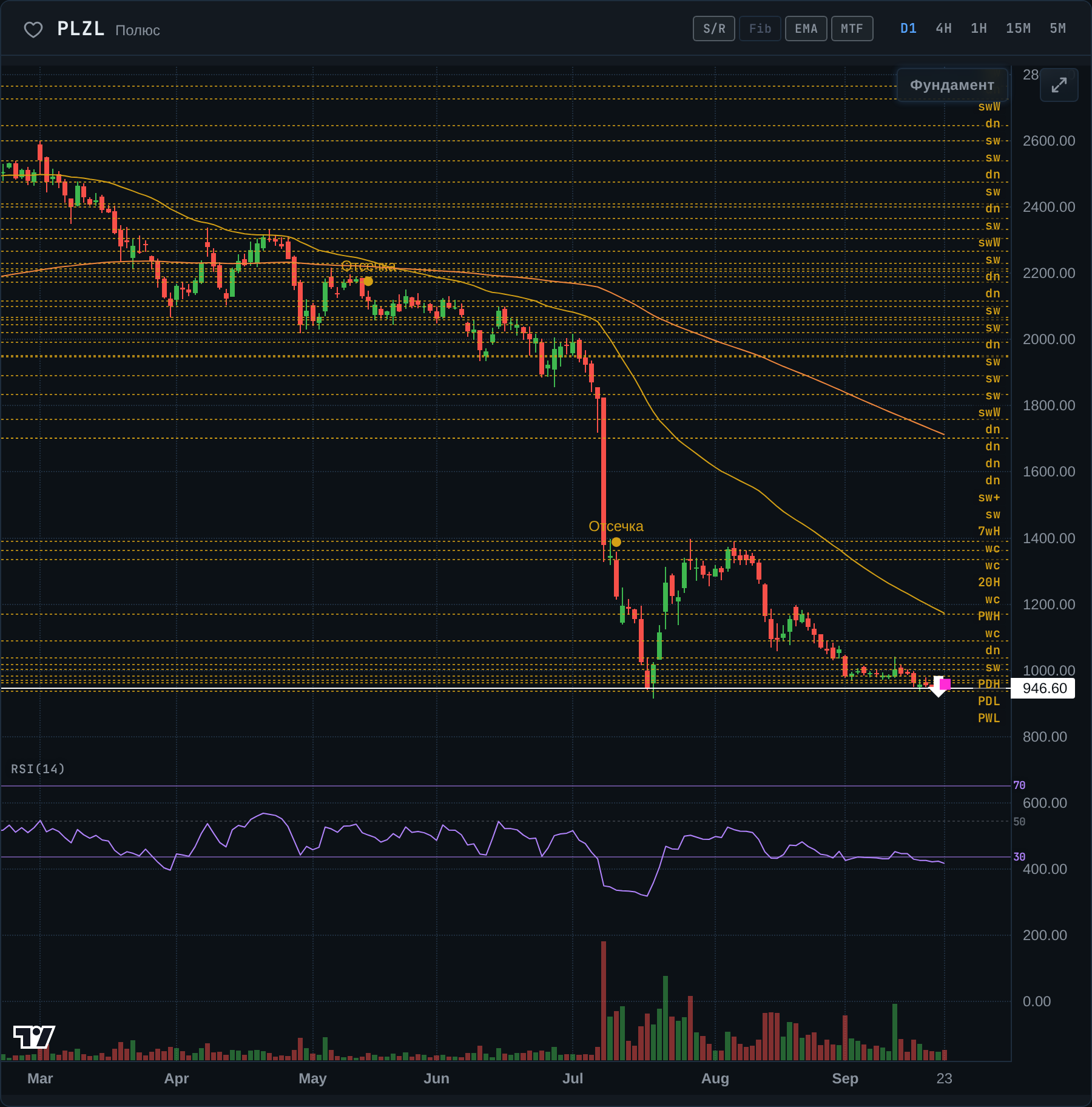Click the 800.00 price axis label

click(1045, 737)
